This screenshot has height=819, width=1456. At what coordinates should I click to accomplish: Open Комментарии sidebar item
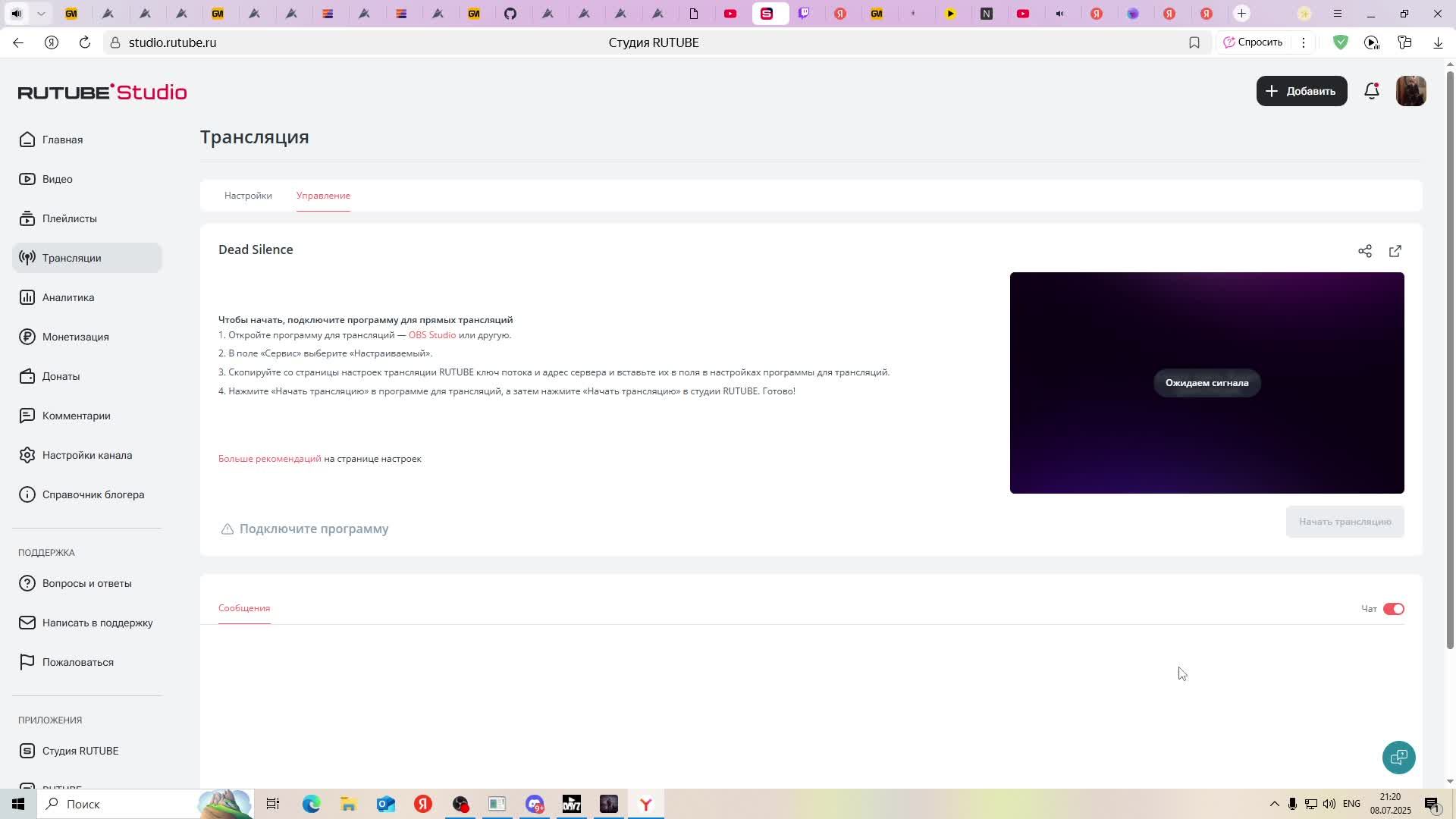86,416
